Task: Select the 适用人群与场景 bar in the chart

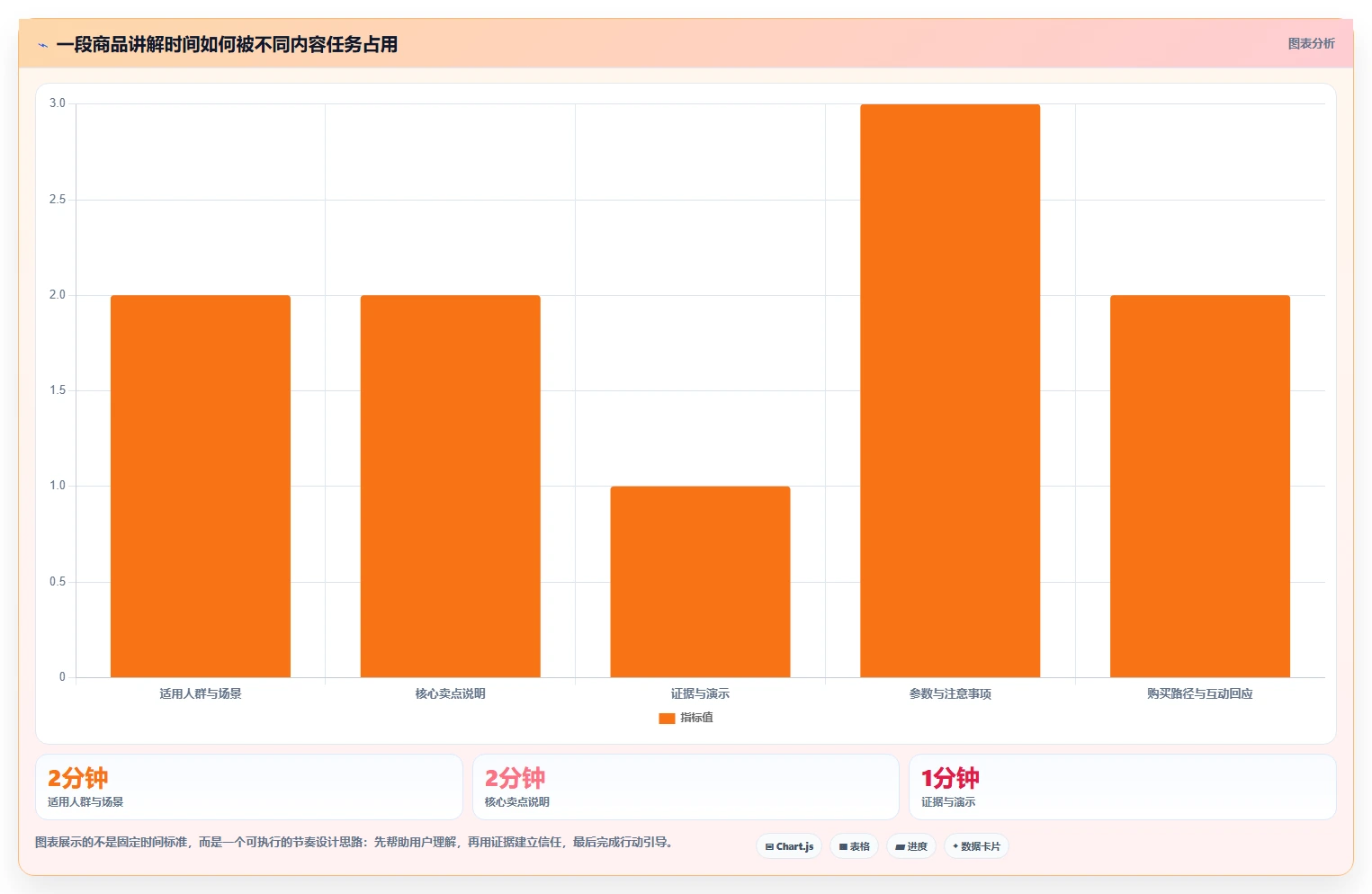Action: 201,486
